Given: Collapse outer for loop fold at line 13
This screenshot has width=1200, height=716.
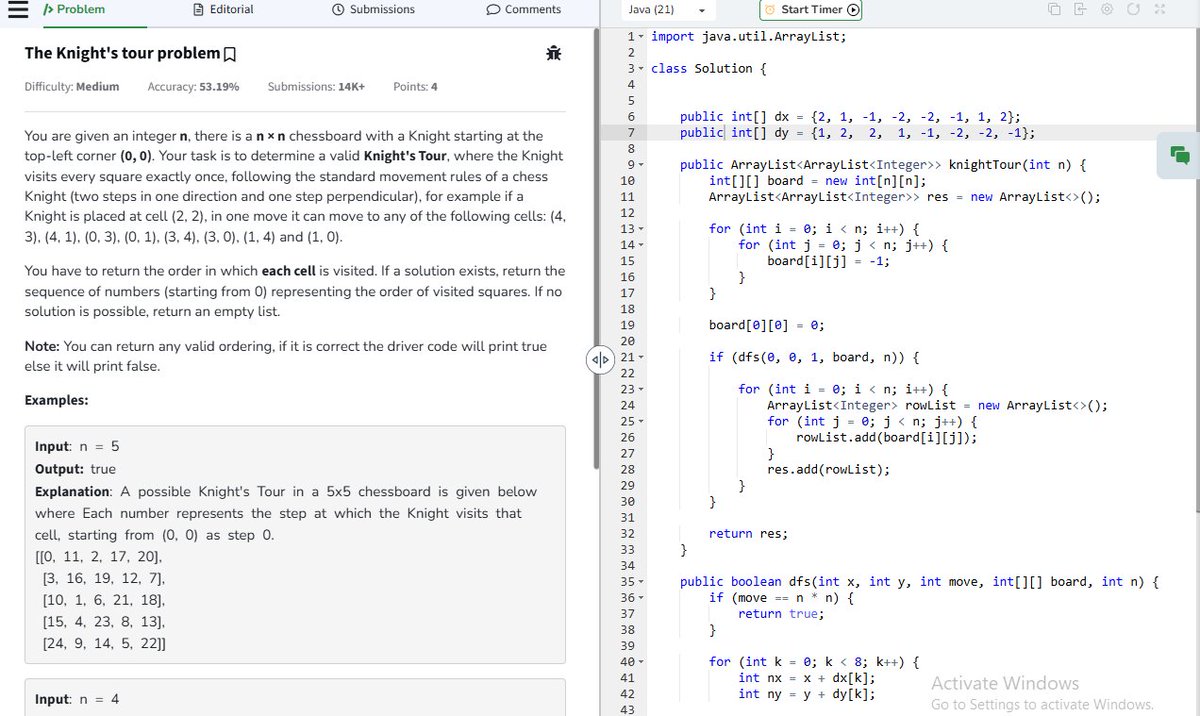Looking at the screenshot, I should point(640,229).
